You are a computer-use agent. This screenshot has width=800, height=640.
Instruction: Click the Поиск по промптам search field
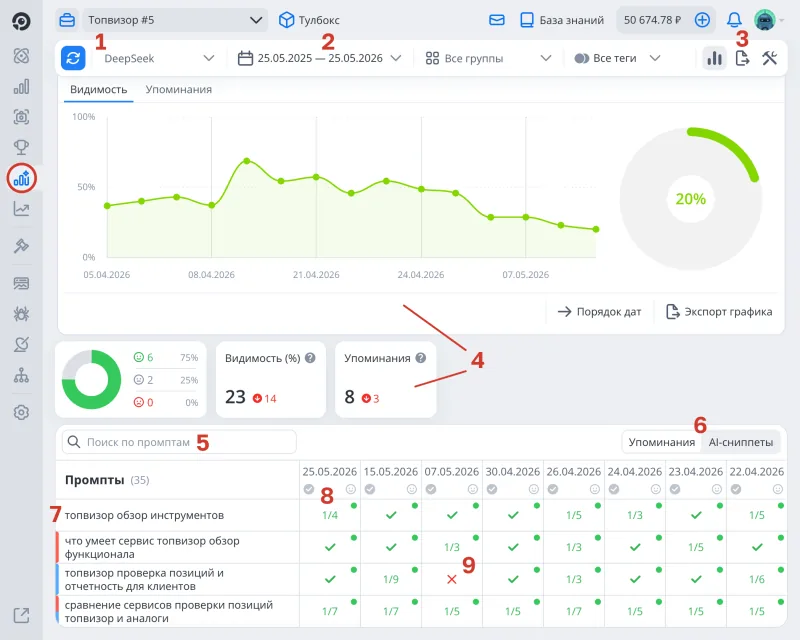coord(179,442)
